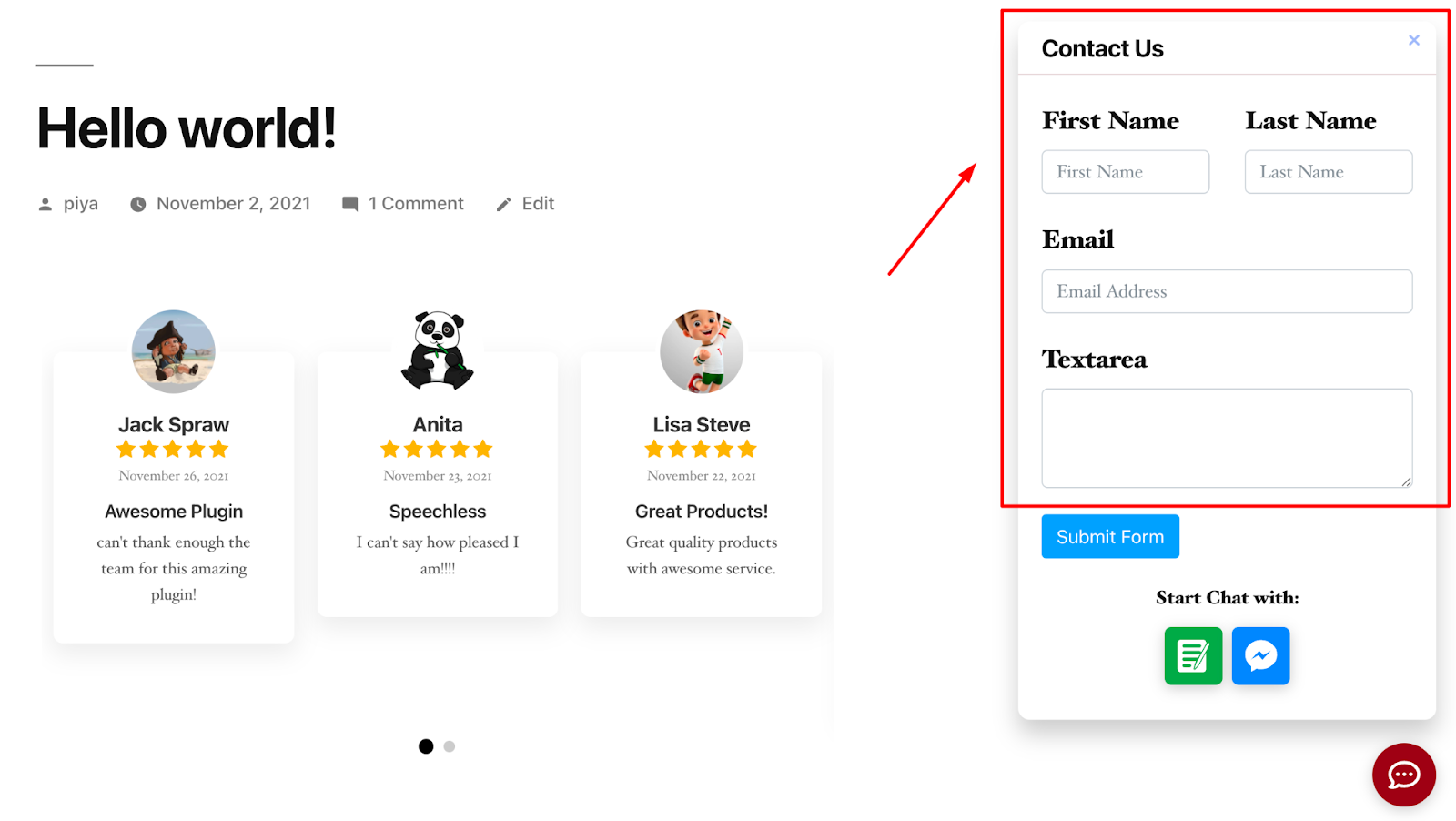
Task: Click the author person icon
Action: coord(45,205)
